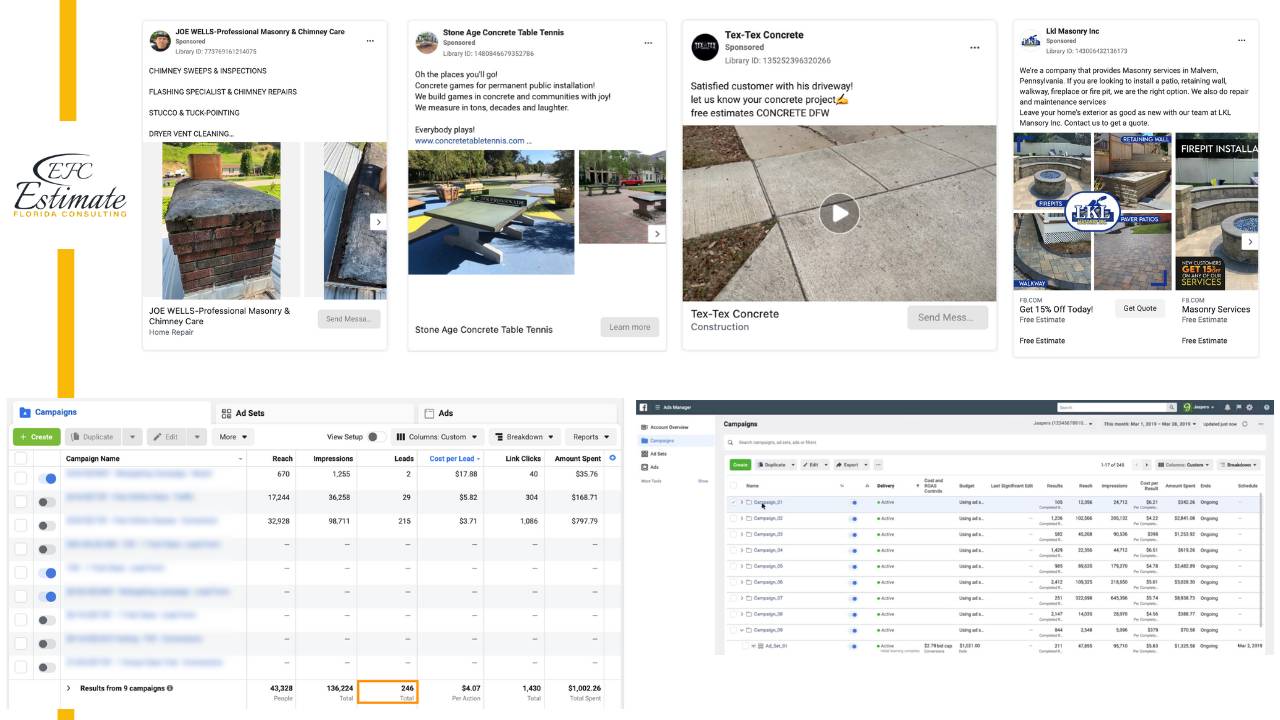Open options menu on Tex-Tex Concrete ad
Viewport: 1280px width, 720px height.
click(x=975, y=47)
